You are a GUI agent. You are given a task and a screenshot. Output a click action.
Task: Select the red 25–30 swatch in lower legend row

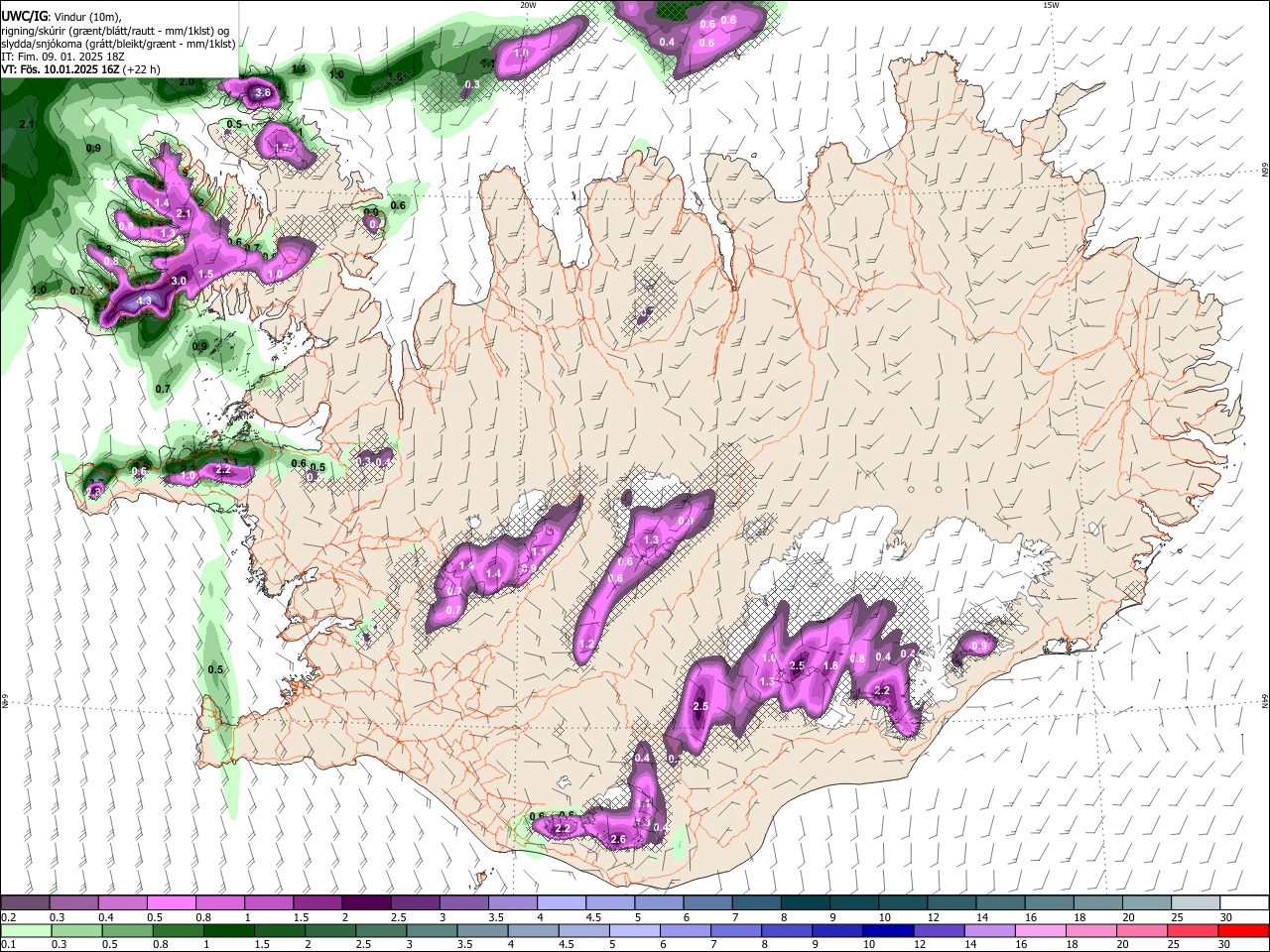[1195, 930]
